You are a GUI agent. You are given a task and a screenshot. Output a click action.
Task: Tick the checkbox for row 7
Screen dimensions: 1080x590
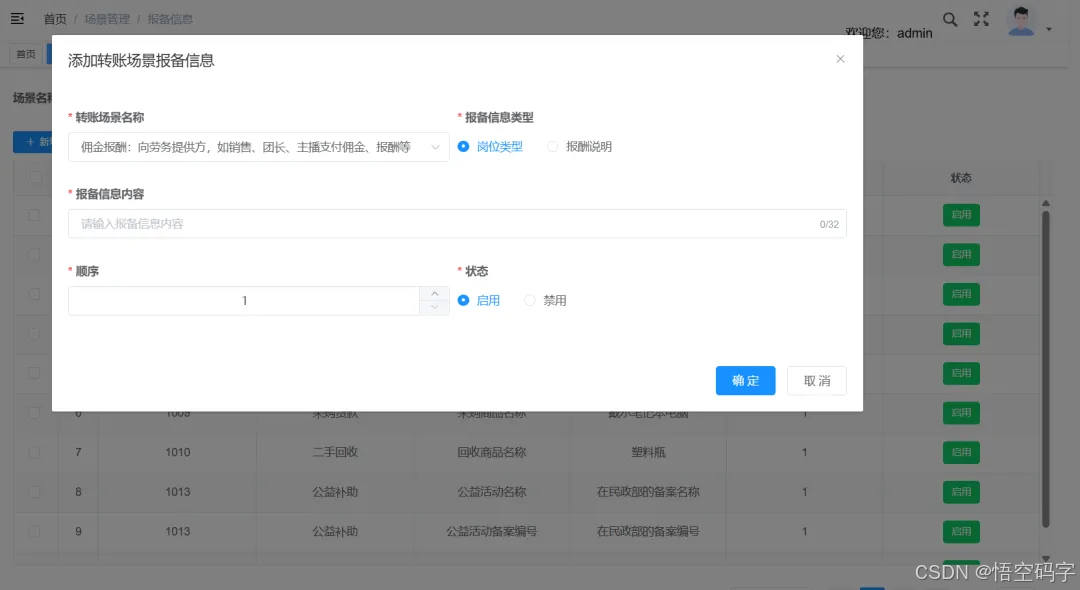34,452
